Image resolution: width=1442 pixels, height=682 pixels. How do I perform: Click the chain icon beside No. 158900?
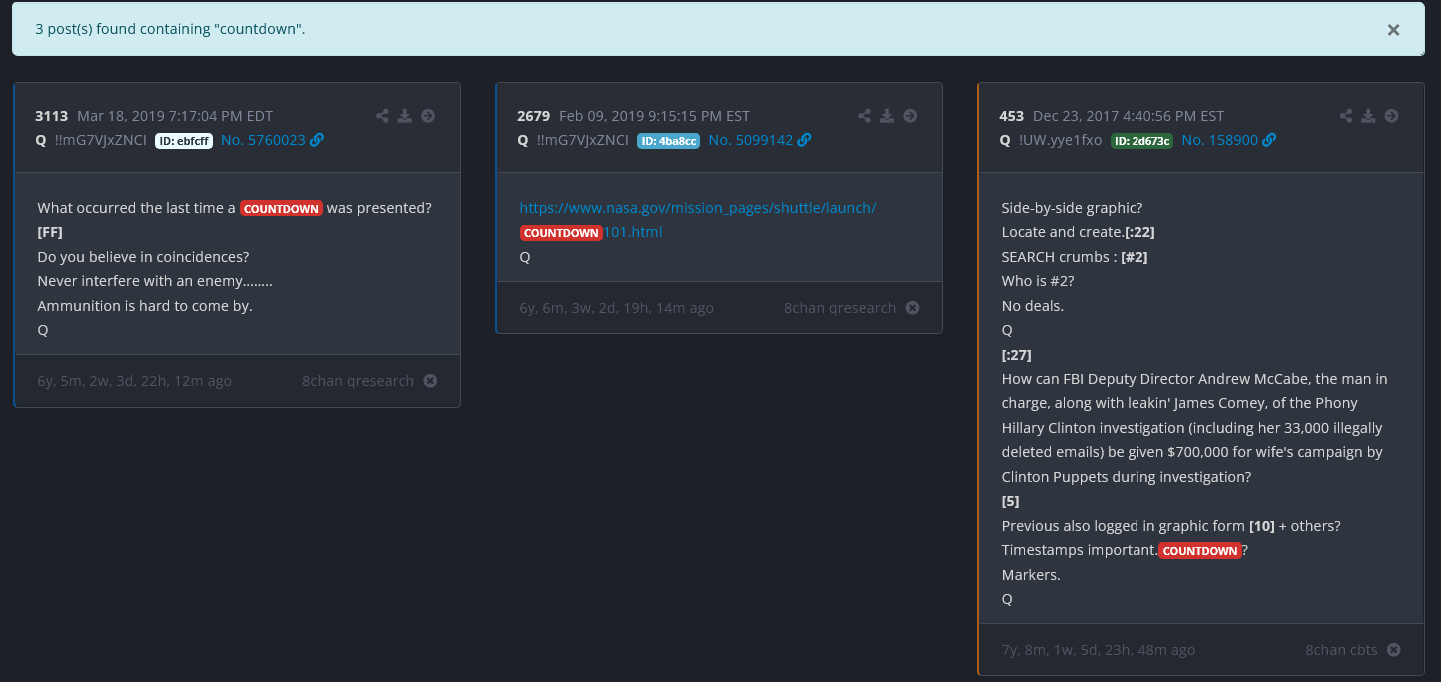click(1269, 140)
